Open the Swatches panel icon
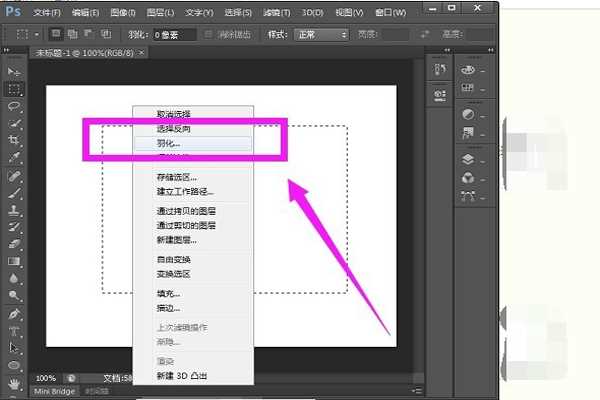This screenshot has width=600, height=400. [x=468, y=88]
